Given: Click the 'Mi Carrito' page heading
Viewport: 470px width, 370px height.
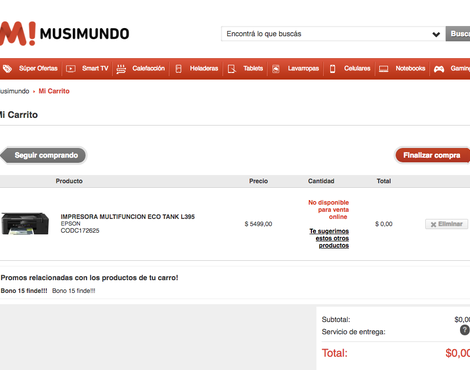Looking at the screenshot, I should [x=19, y=115].
